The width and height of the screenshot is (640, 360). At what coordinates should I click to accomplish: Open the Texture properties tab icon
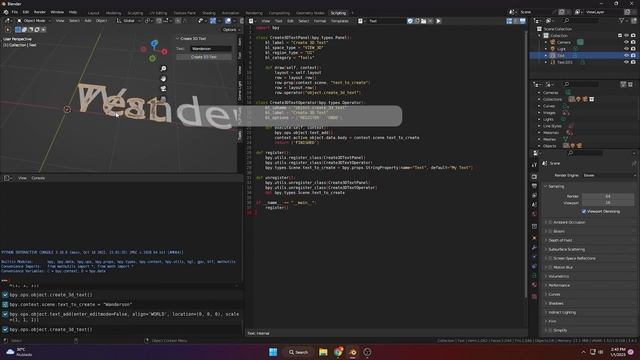[534, 297]
